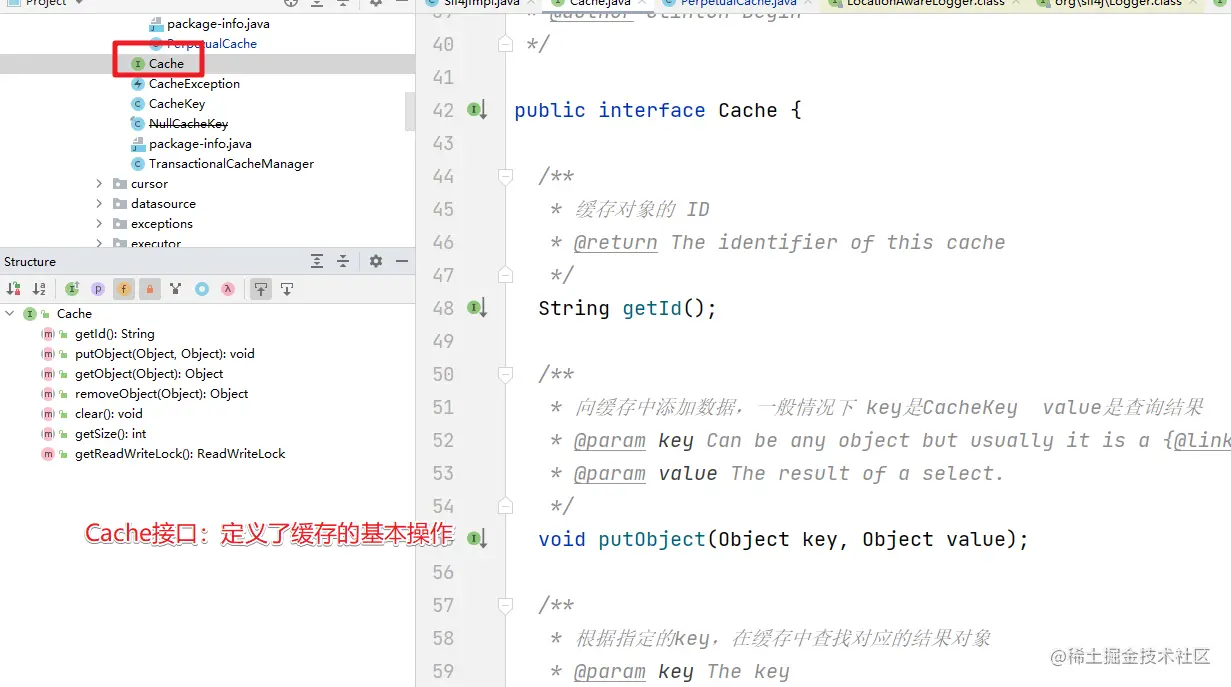Screen dimensions: 1231x687
Task: Toggle Show Anonymous Classes fork icon
Action: (176, 289)
